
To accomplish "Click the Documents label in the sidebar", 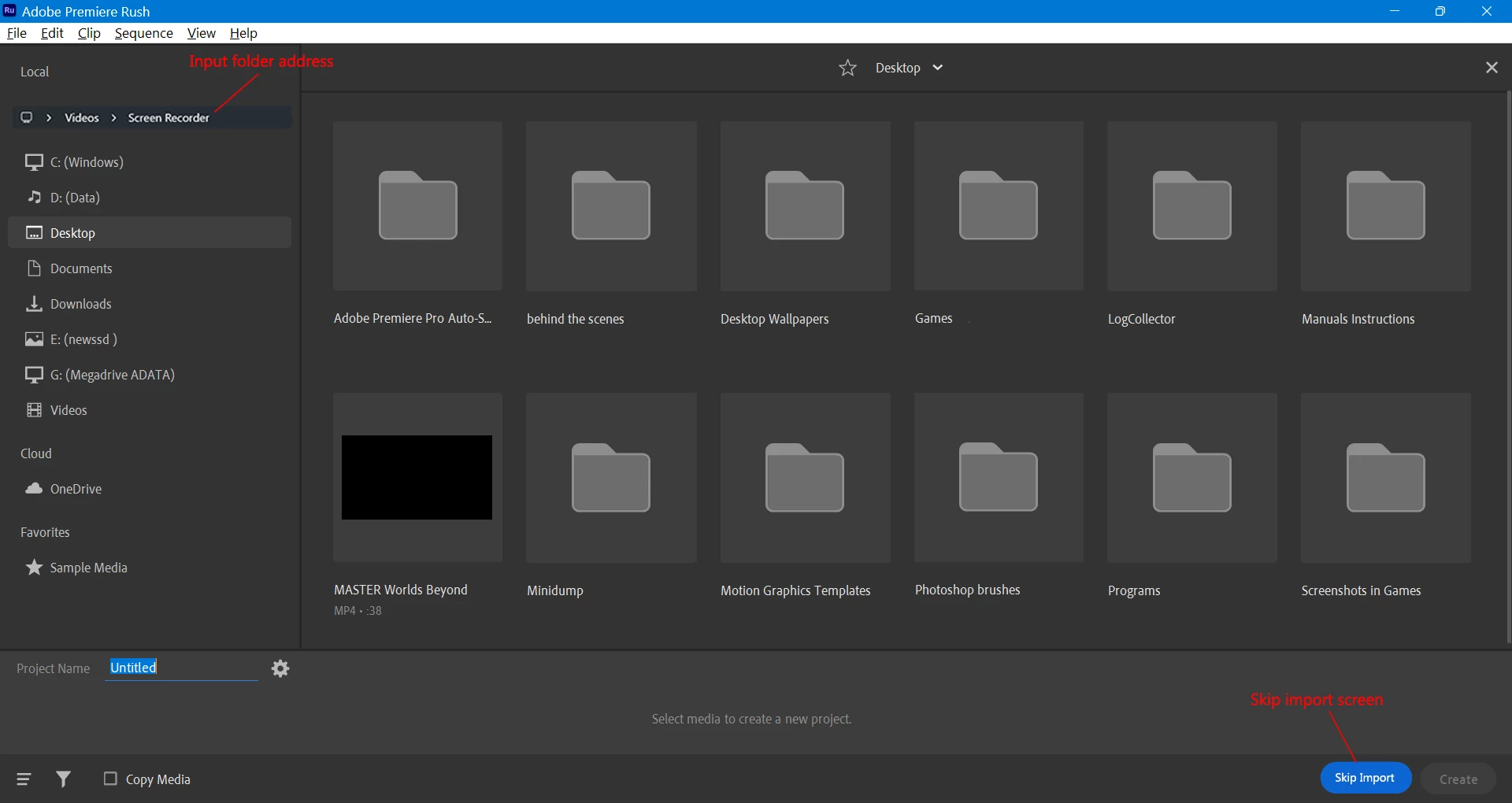I will tap(81, 268).
